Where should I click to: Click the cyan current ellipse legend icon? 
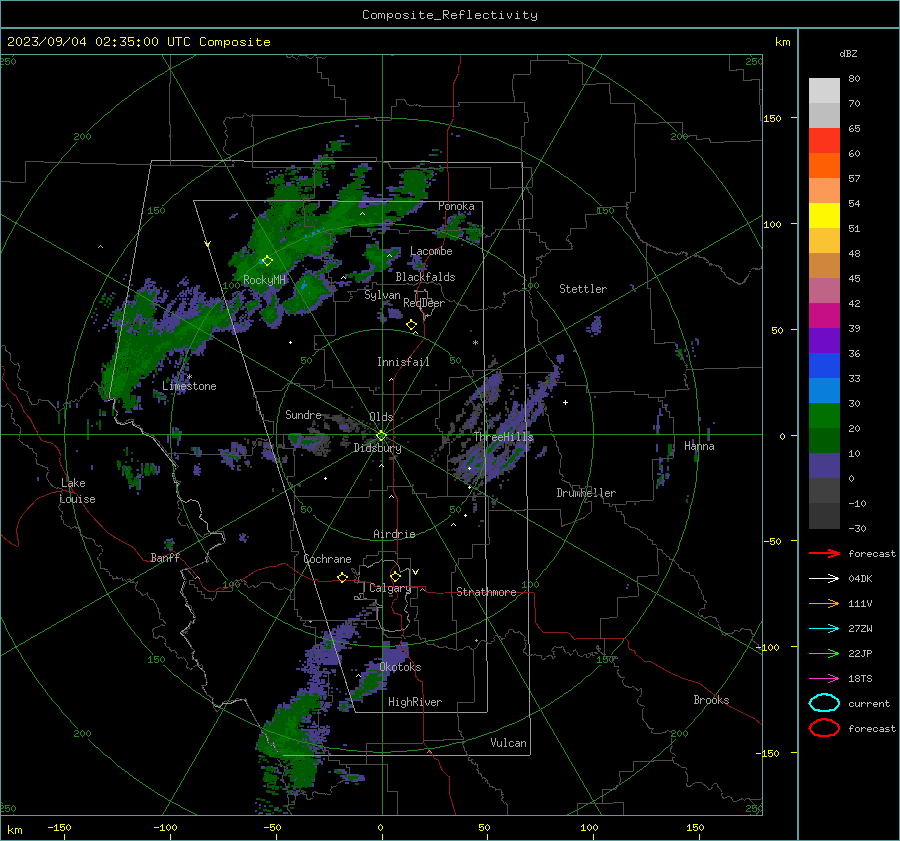(824, 703)
